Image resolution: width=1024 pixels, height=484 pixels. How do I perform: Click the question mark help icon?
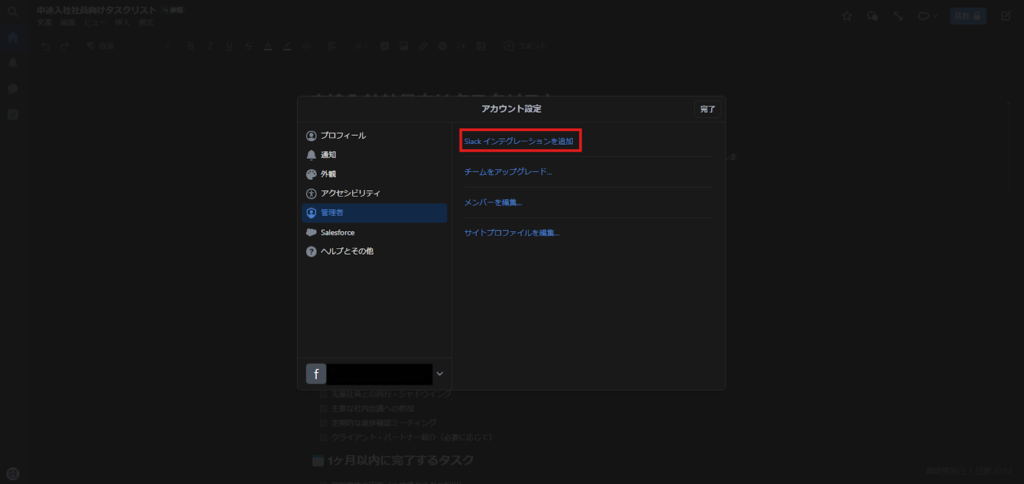point(311,251)
